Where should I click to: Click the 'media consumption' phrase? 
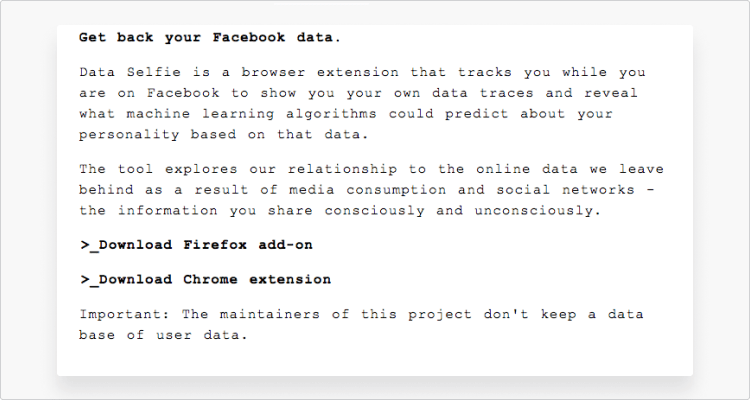pyautogui.click(x=367, y=190)
